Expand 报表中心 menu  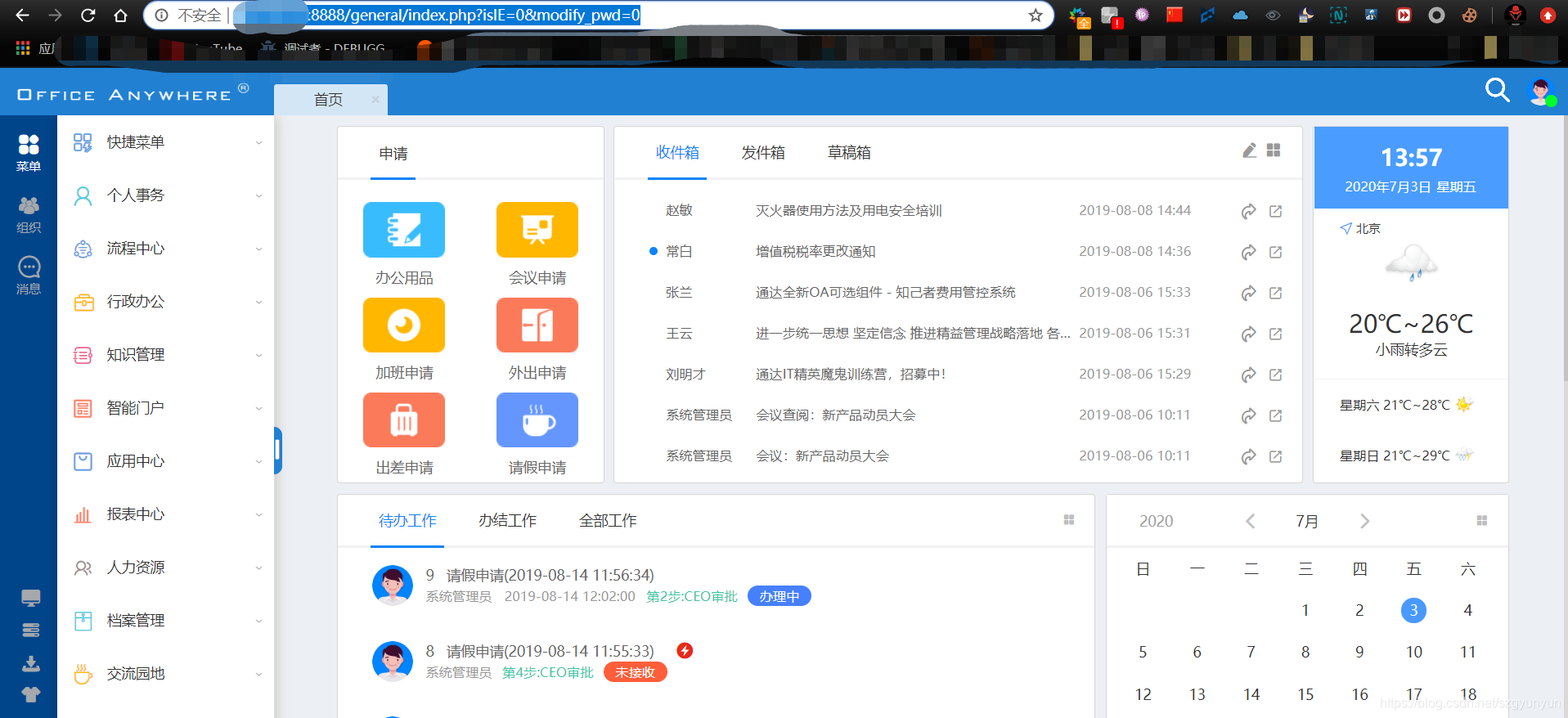tap(165, 514)
